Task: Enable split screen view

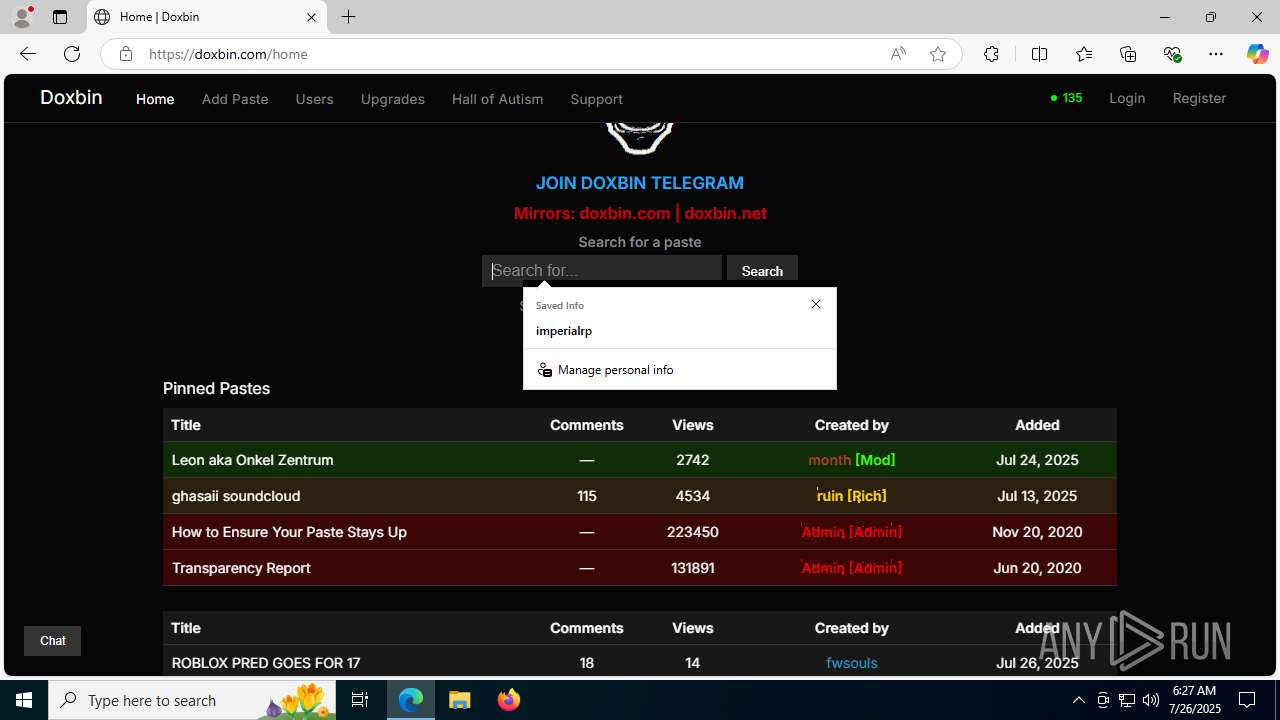Action: [1039, 54]
